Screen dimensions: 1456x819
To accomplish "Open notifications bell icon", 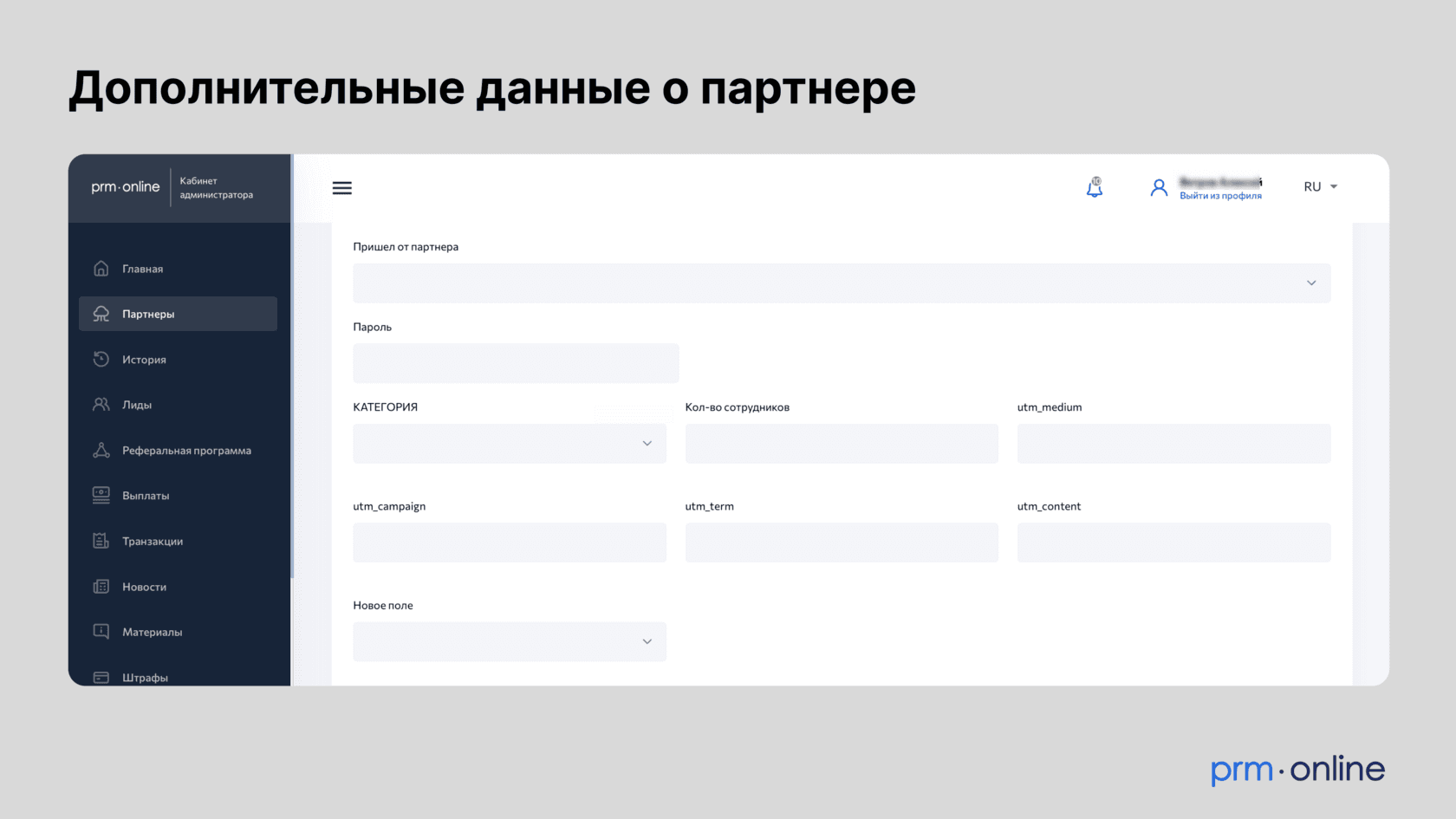I will click(1095, 187).
